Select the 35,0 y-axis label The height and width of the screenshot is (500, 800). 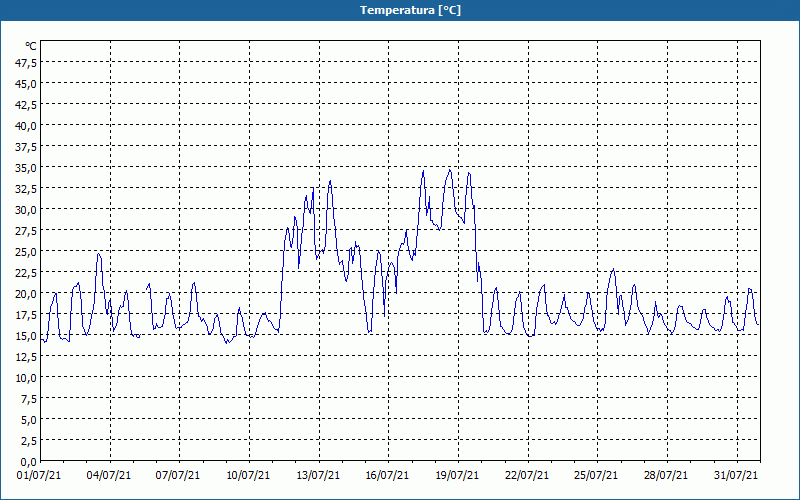click(x=27, y=168)
